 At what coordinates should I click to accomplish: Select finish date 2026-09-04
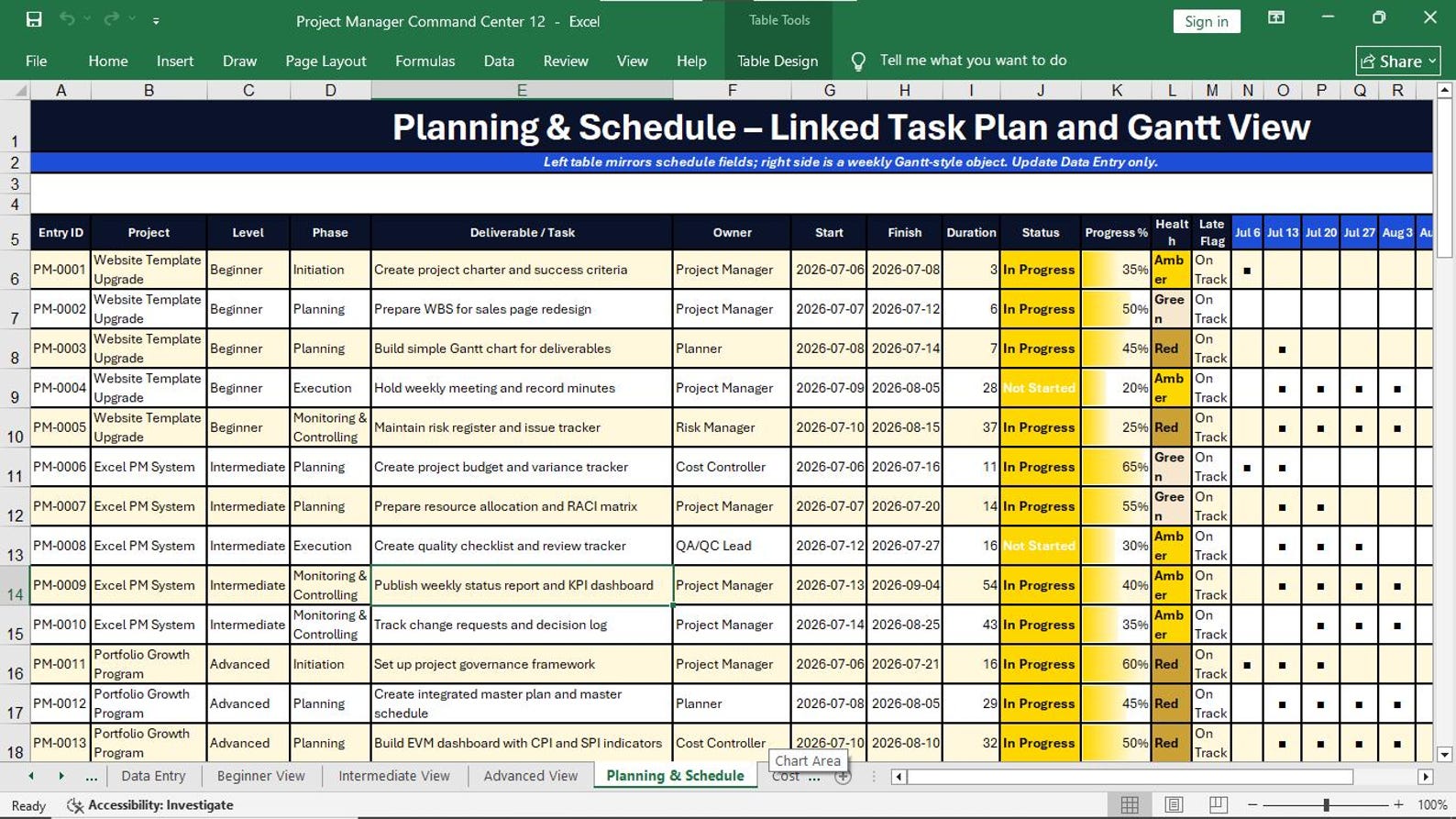[x=904, y=585]
